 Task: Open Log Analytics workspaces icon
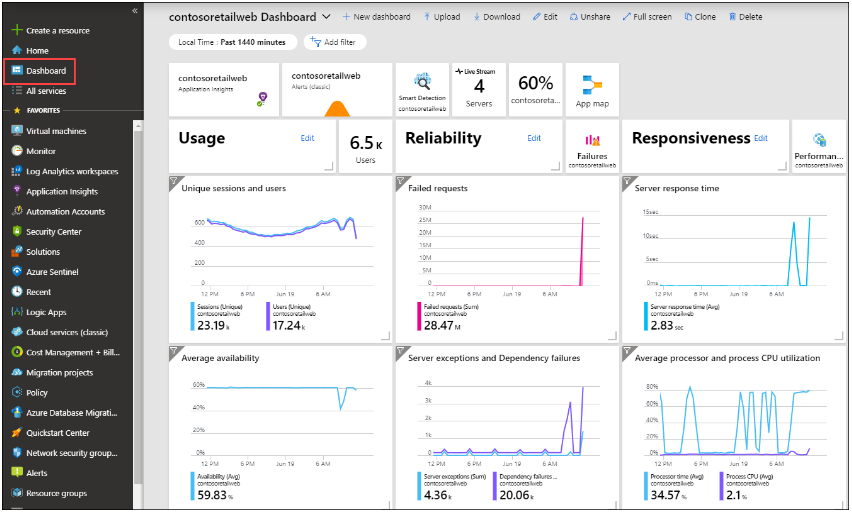[17, 171]
